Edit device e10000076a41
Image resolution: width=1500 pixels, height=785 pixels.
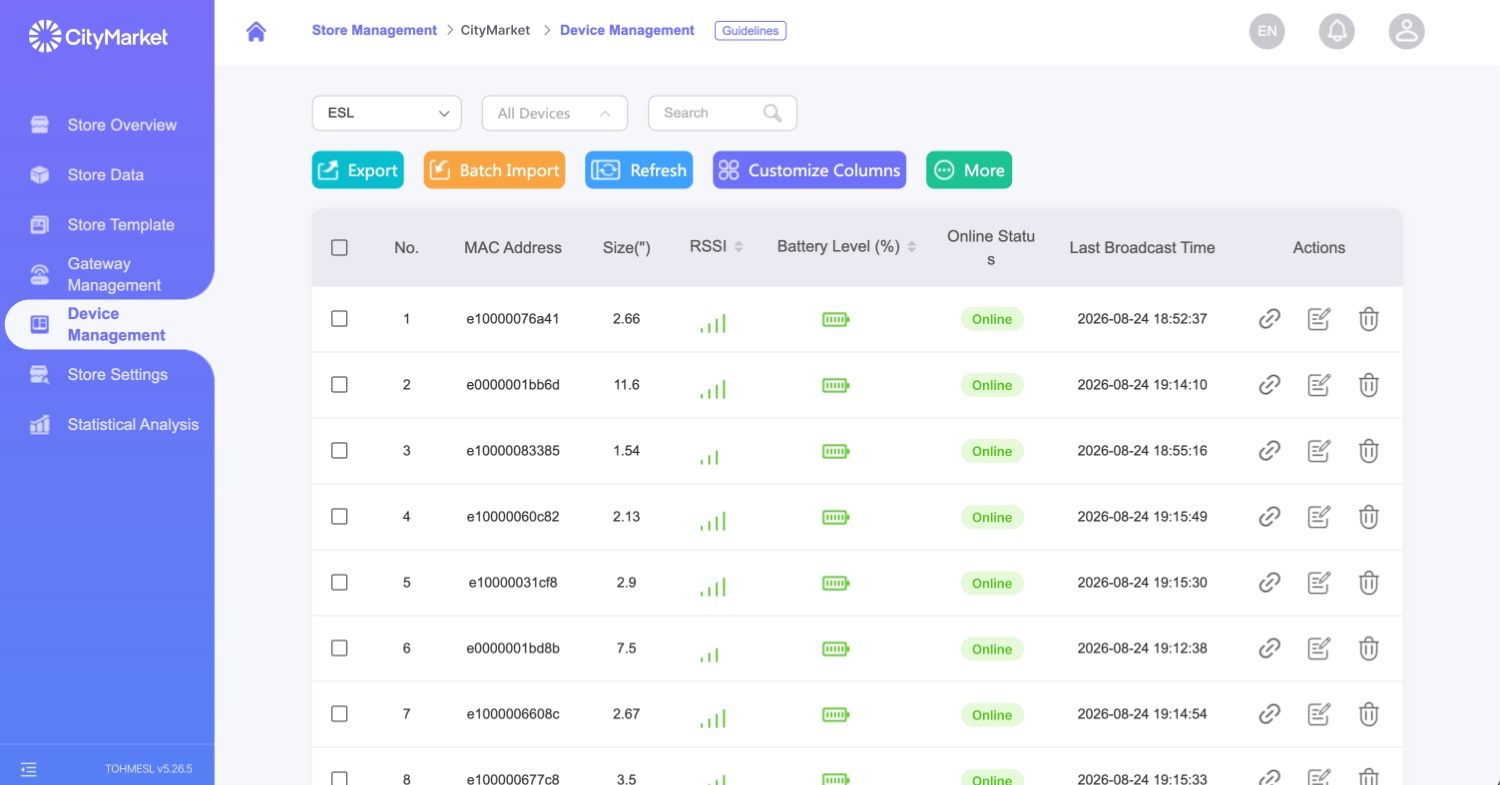[x=1319, y=319]
